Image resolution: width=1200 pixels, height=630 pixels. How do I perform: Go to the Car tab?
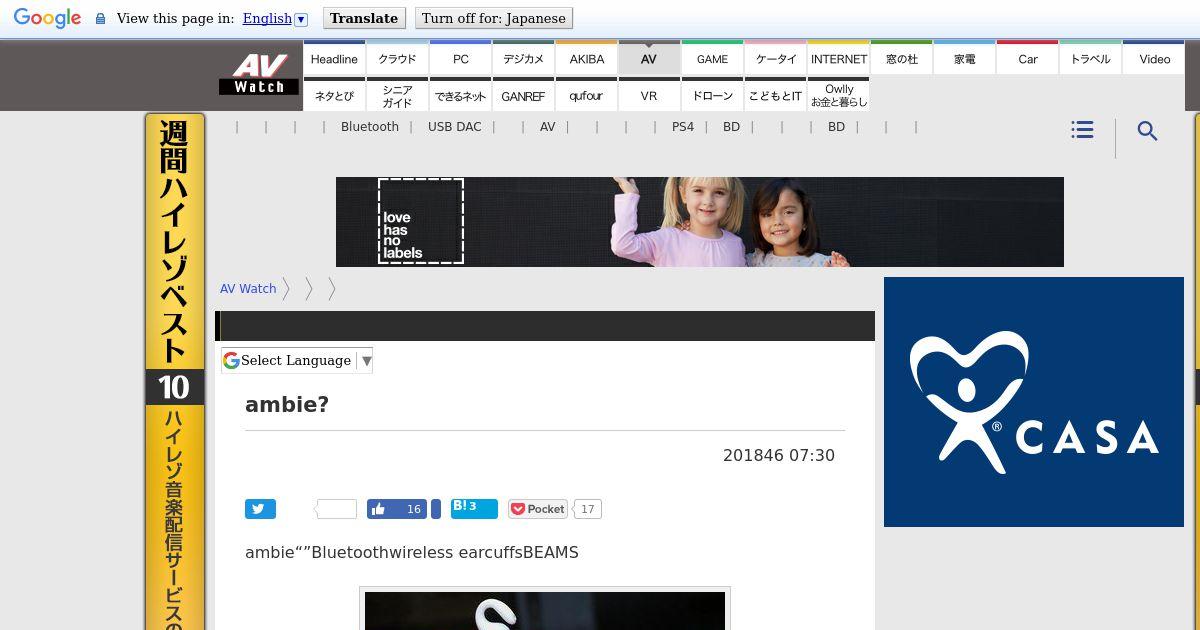1028,58
